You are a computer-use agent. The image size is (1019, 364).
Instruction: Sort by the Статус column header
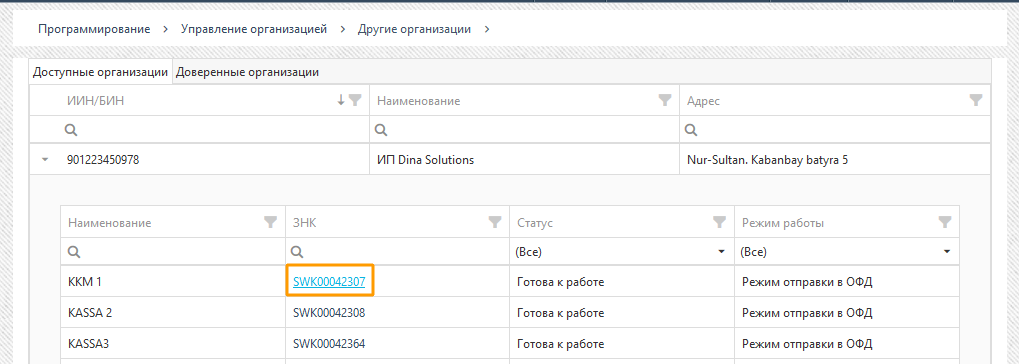[535, 223]
